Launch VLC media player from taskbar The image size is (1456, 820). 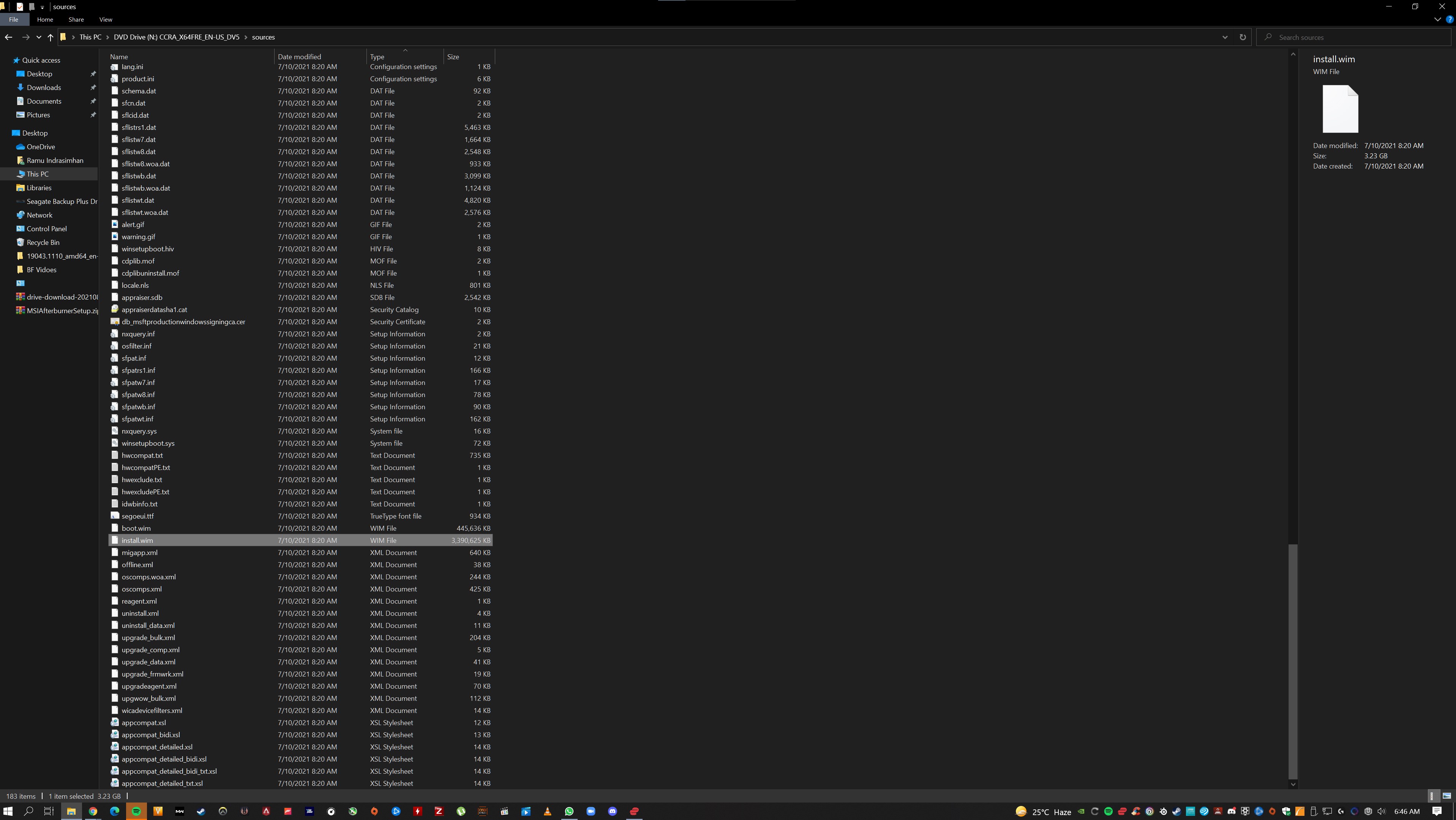(547, 811)
